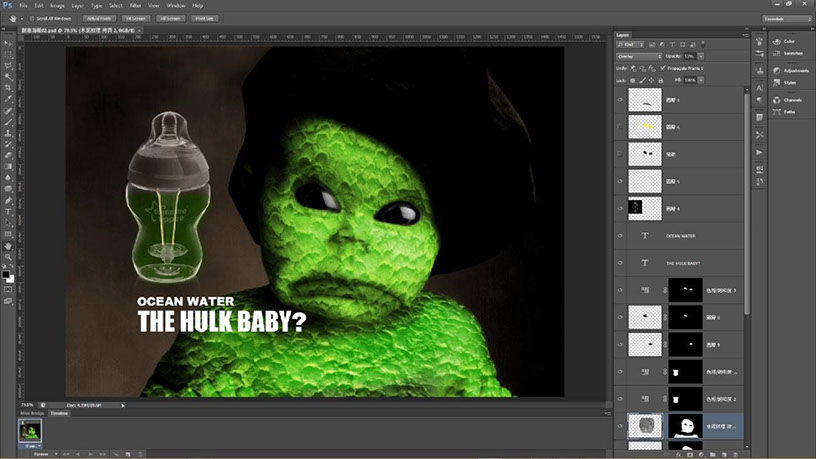This screenshot has height=459, width=816.
Task: Select the Move tool in the toolbar
Action: point(8,42)
